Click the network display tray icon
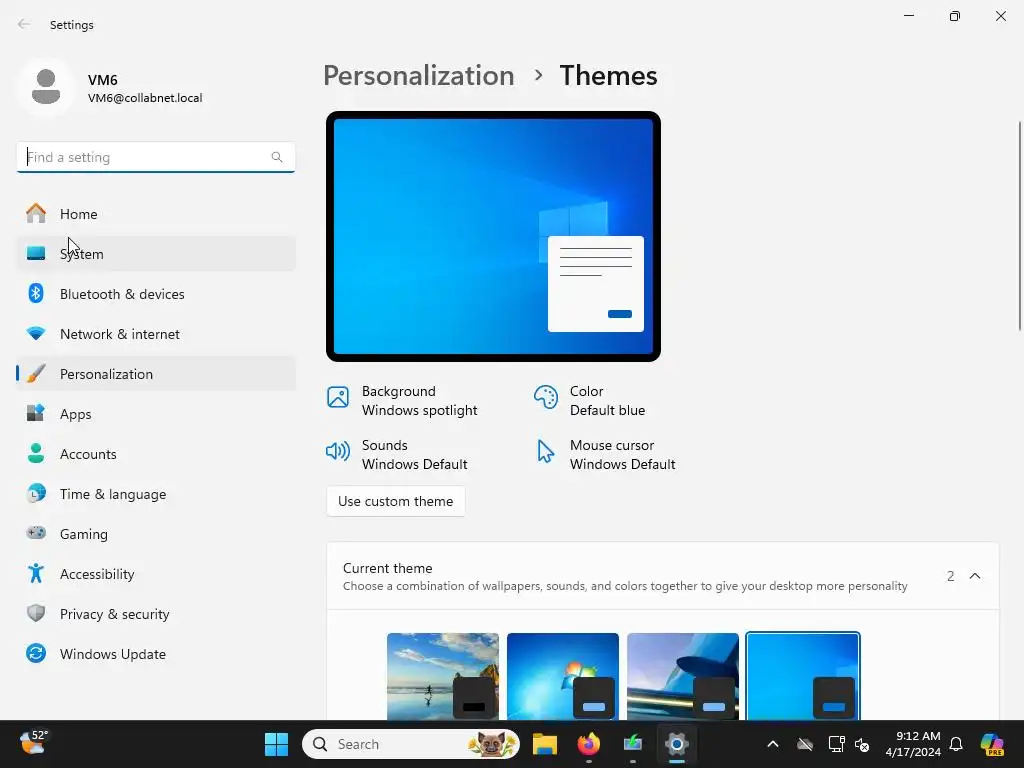Viewport: 1024px width, 768px height. point(836,744)
